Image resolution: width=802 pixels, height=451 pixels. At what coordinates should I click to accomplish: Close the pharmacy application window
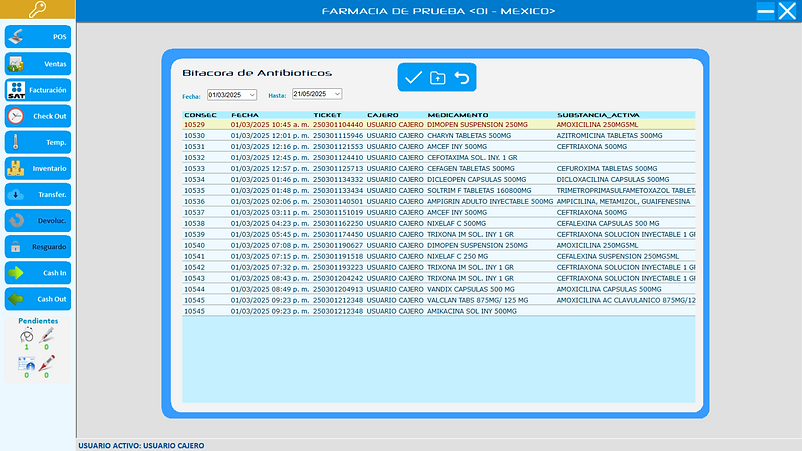click(x=787, y=11)
